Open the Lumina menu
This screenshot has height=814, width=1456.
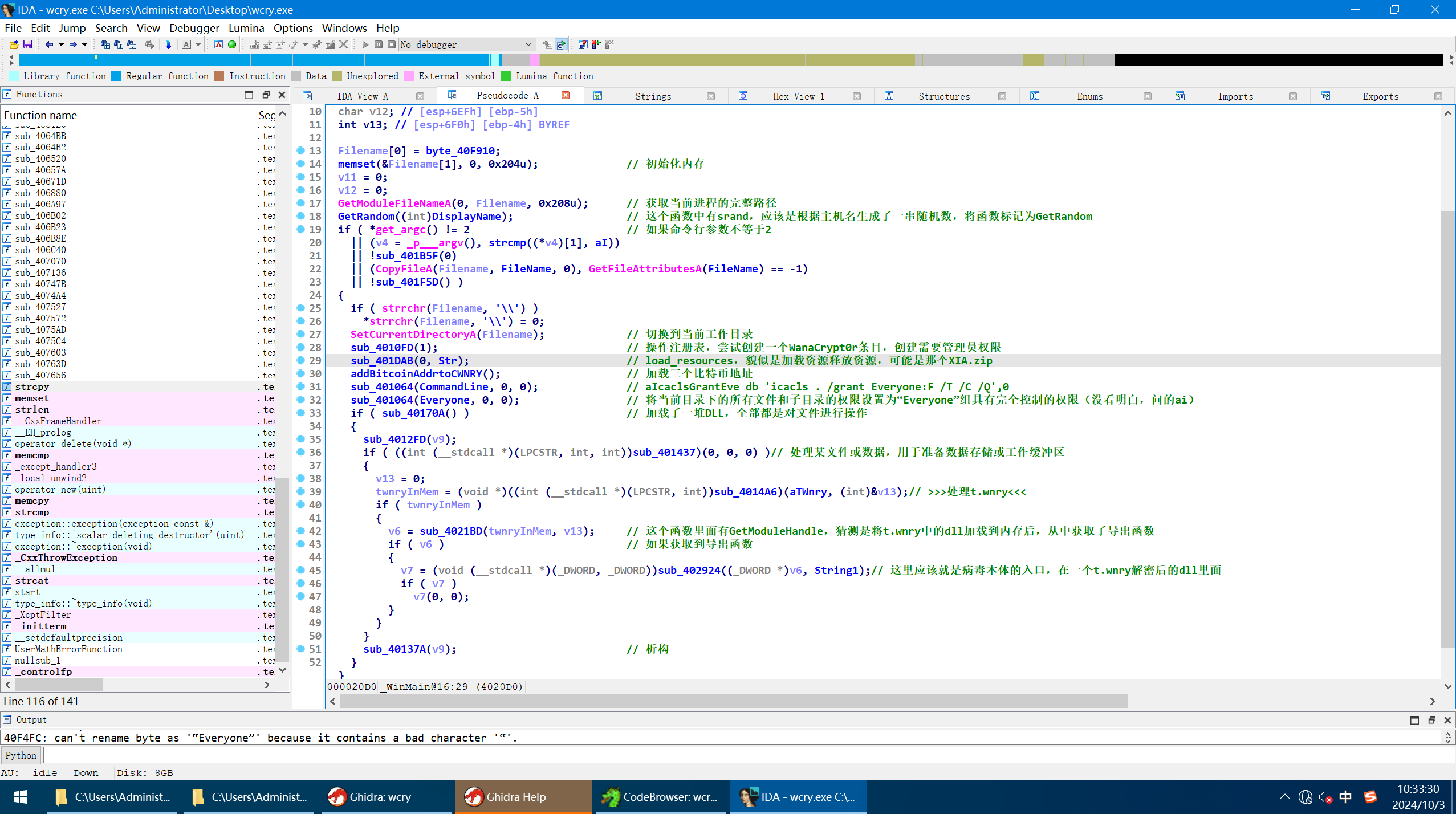pos(246,28)
